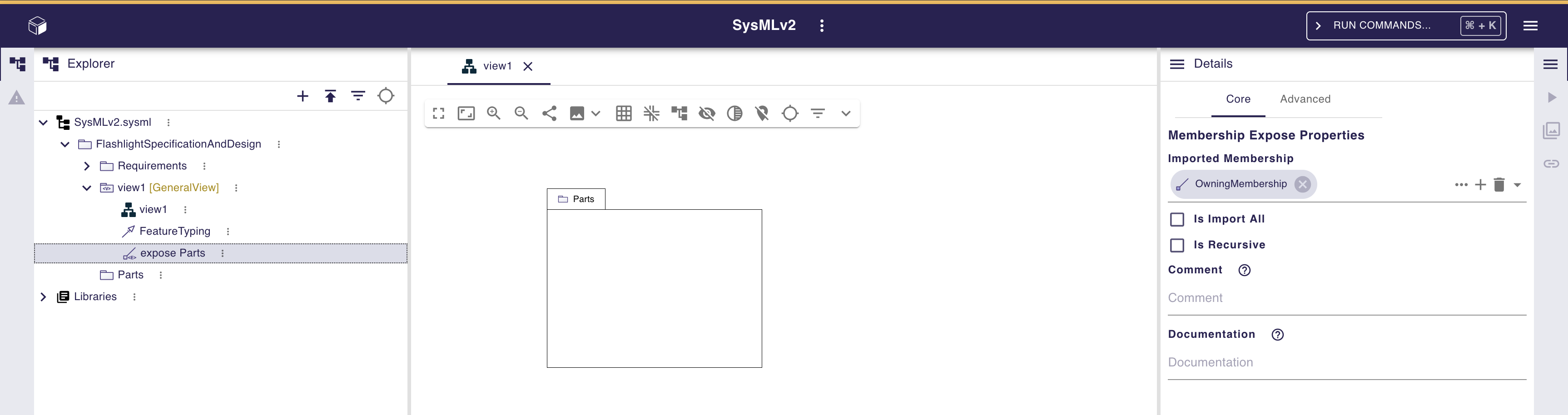Switch to the Advanced tab
1568x415 pixels.
1305,99
